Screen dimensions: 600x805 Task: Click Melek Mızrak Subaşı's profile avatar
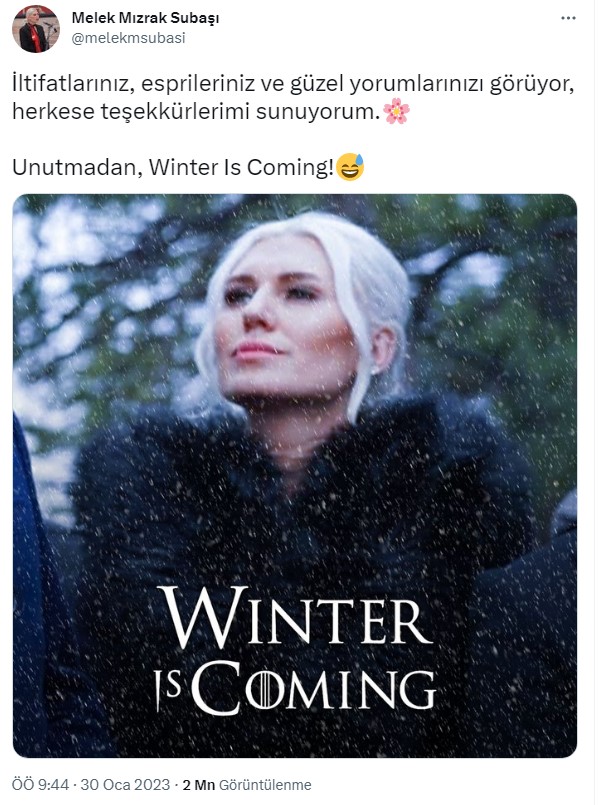35,29
